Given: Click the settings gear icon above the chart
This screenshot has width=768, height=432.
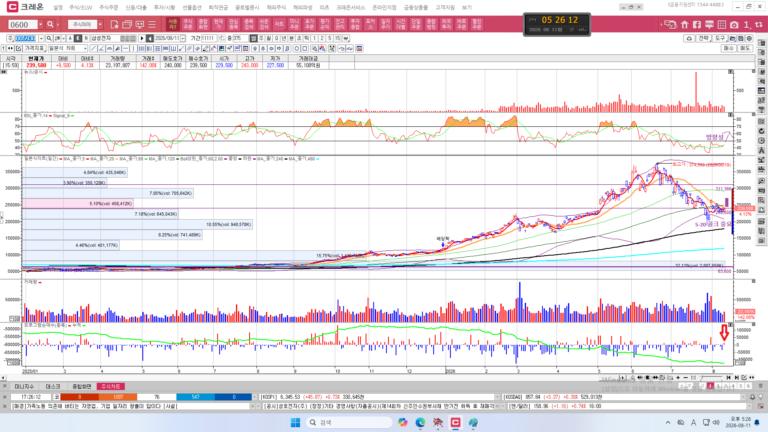Looking at the screenshot, I should pos(749,38).
